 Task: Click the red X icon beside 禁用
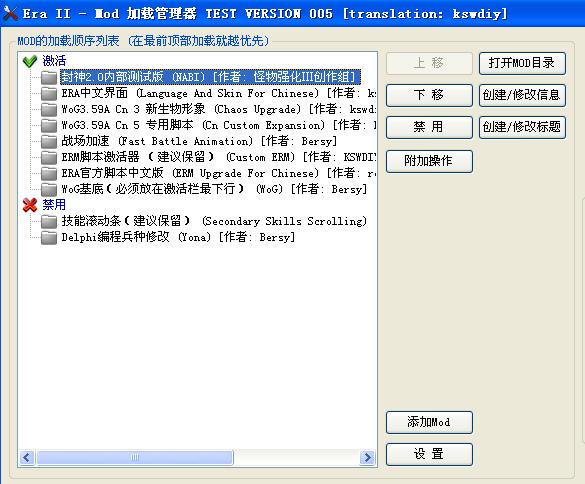pyautogui.click(x=30, y=205)
